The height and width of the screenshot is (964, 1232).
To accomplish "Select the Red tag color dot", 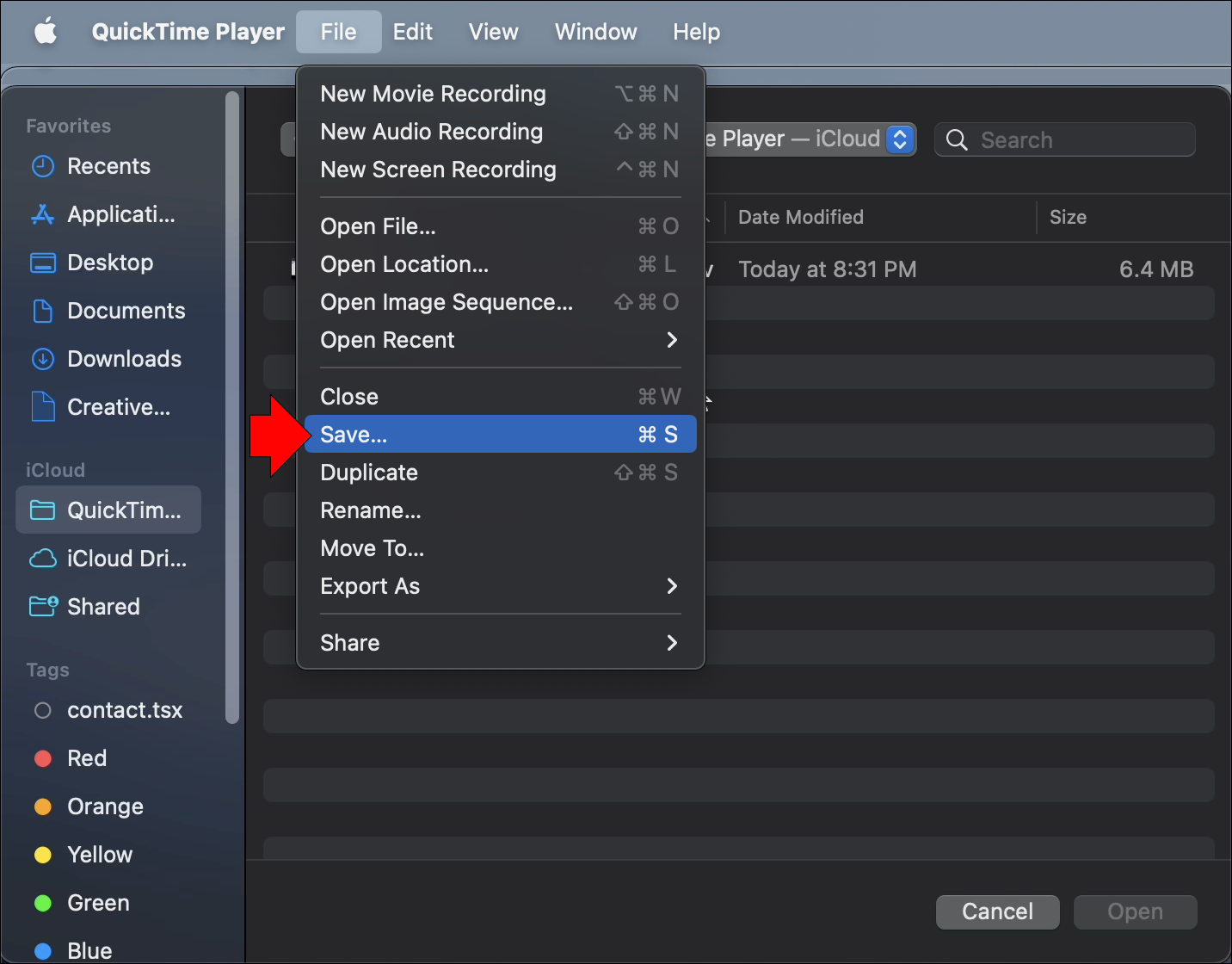I will 42,758.
